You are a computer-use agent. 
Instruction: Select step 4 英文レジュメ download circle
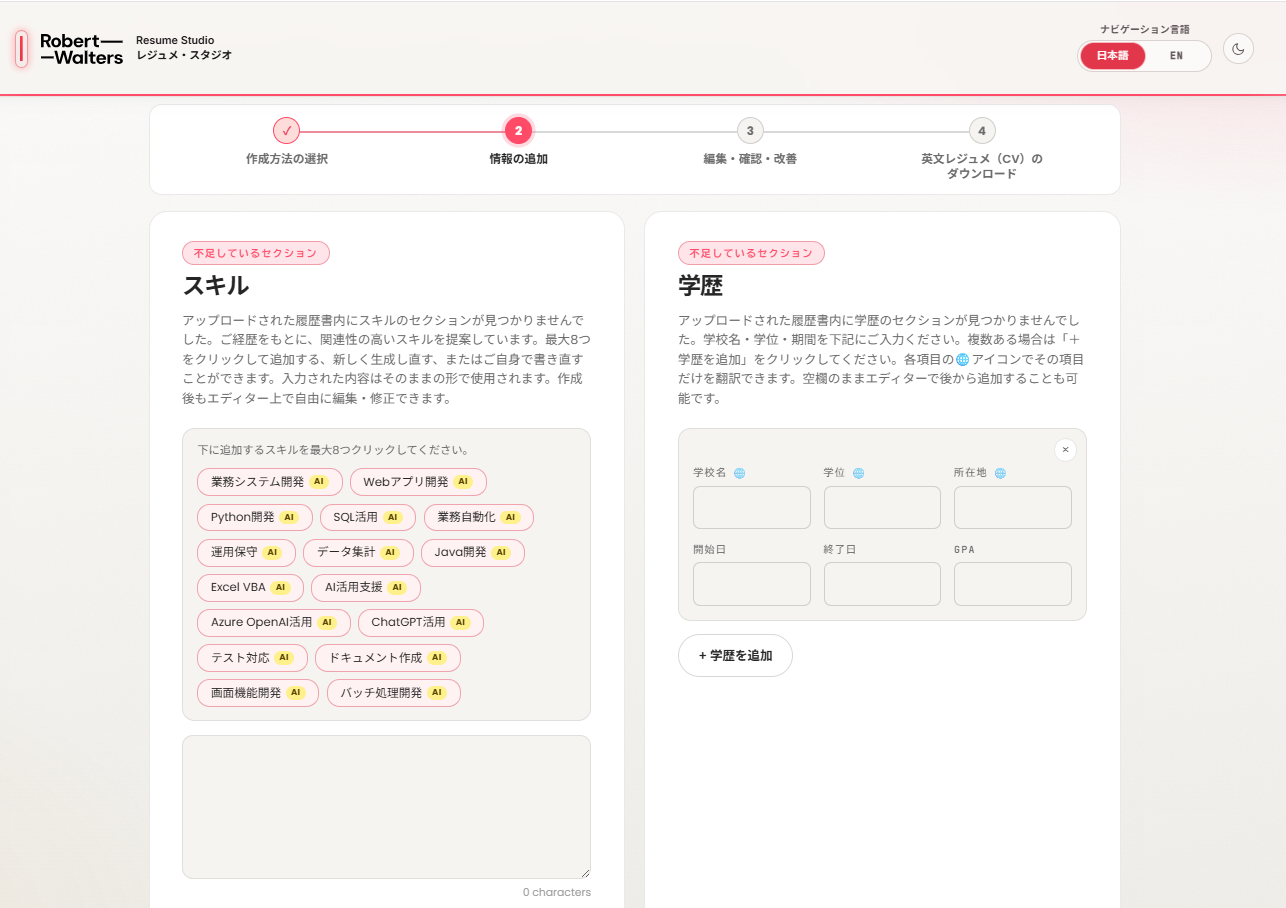pos(982,130)
